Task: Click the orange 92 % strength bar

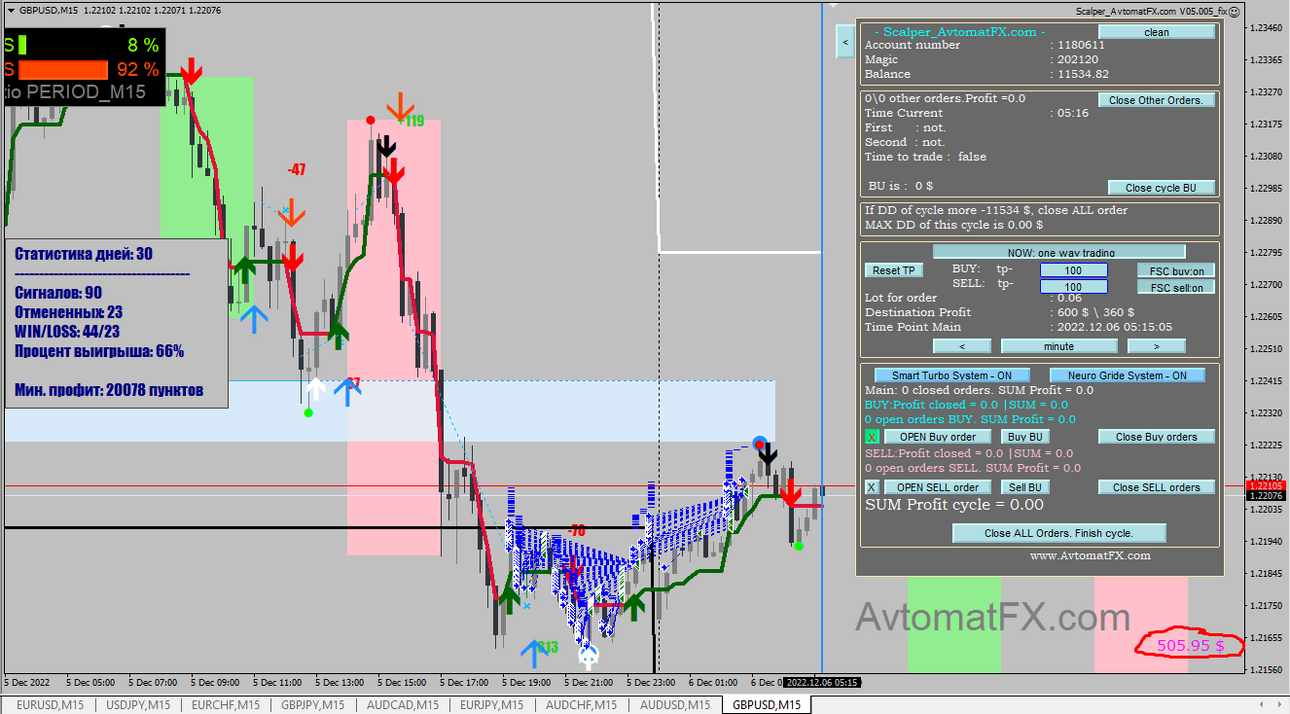Action: (62, 70)
